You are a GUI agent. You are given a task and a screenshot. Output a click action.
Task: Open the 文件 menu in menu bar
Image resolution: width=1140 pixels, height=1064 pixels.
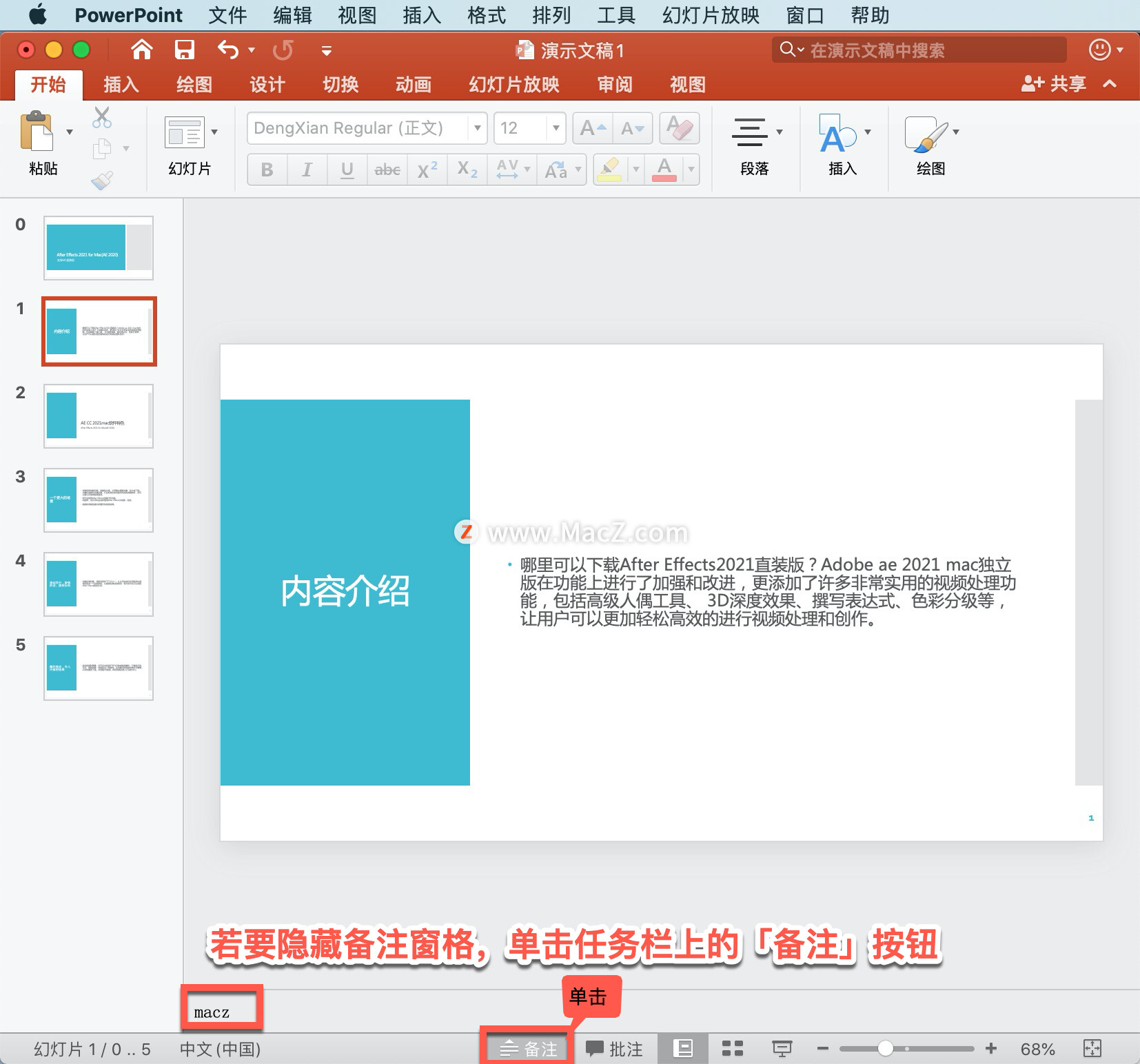[x=227, y=15]
